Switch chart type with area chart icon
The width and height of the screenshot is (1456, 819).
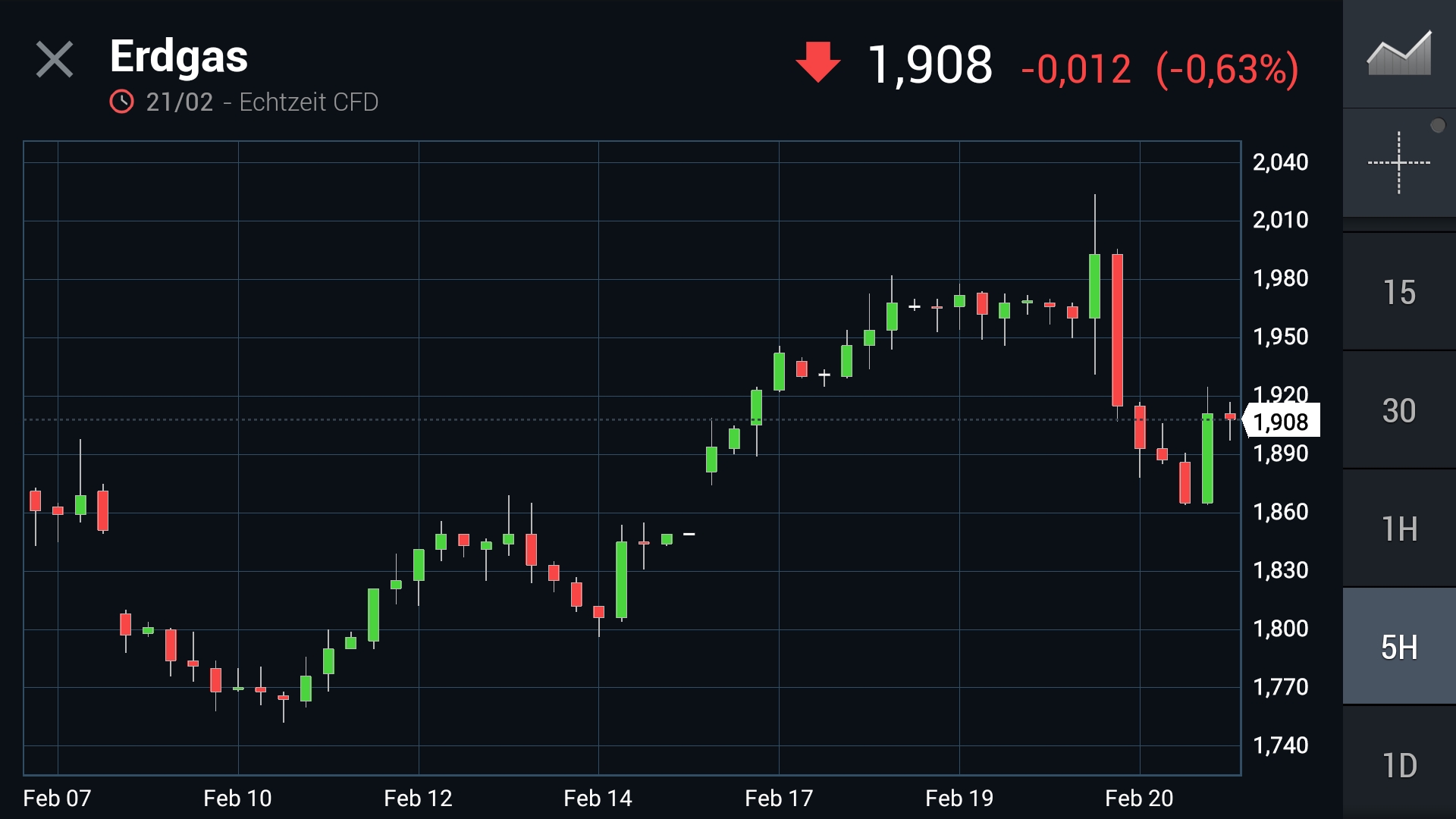[1398, 53]
